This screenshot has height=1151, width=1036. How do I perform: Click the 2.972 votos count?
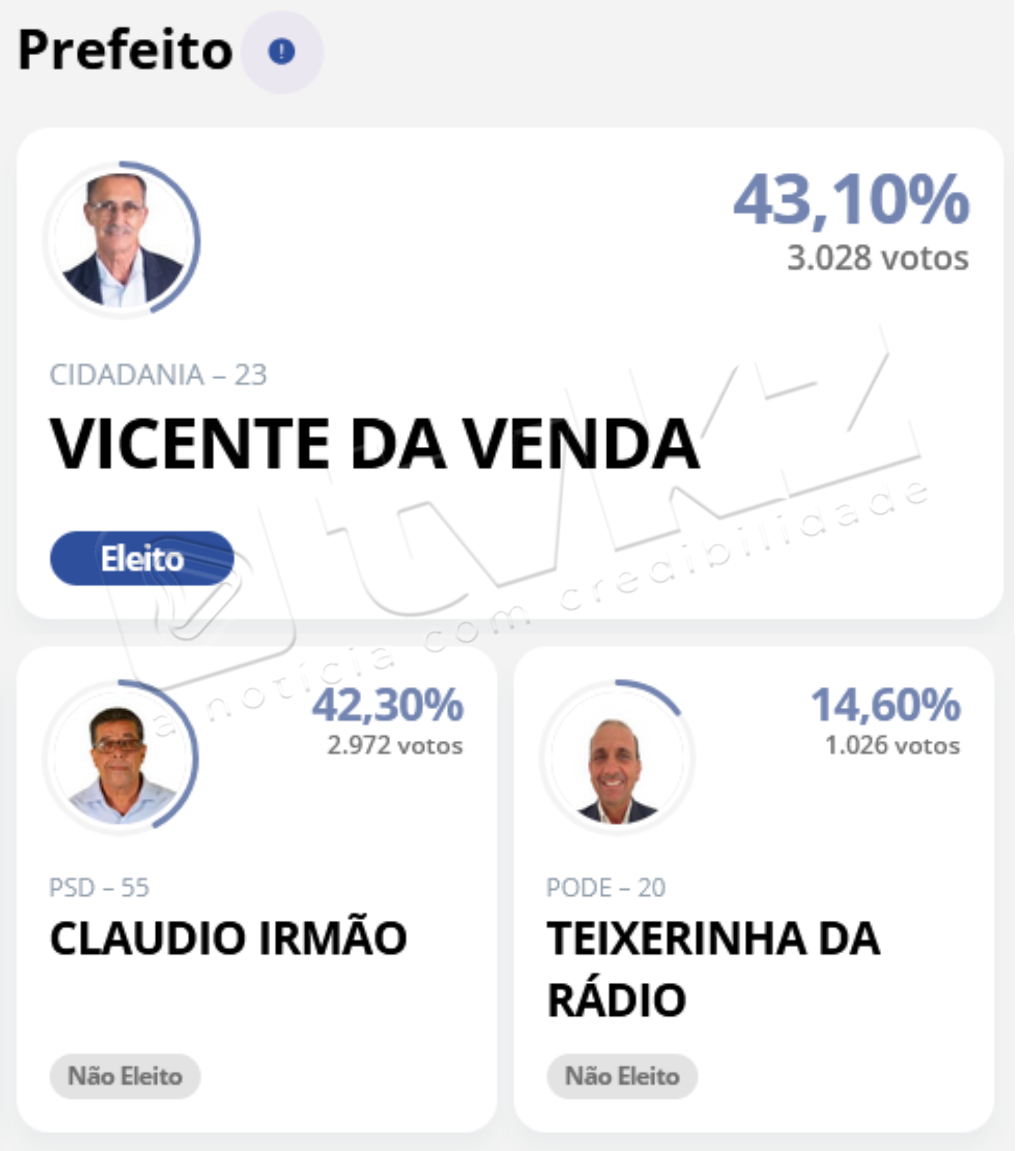pyautogui.click(x=395, y=745)
